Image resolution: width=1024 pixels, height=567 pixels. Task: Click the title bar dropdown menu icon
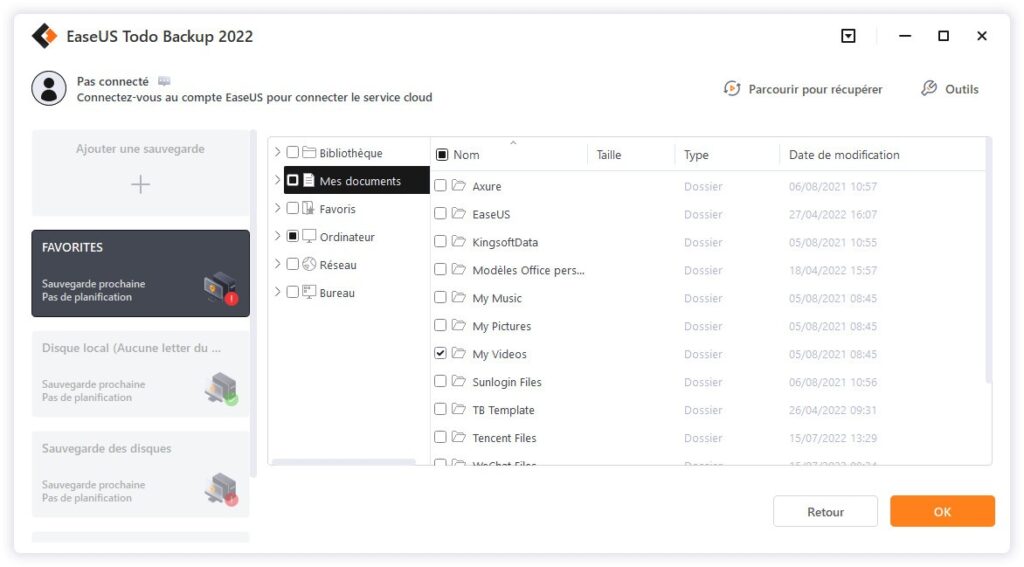point(848,36)
